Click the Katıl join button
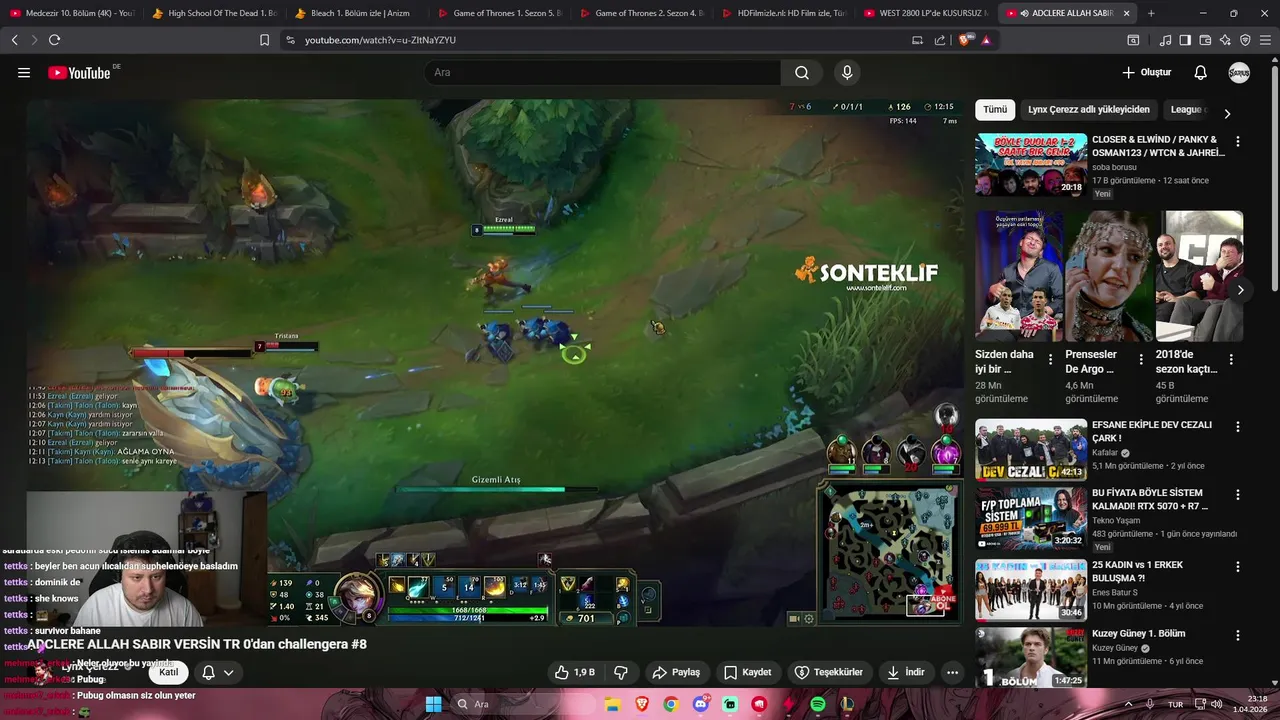 point(168,672)
